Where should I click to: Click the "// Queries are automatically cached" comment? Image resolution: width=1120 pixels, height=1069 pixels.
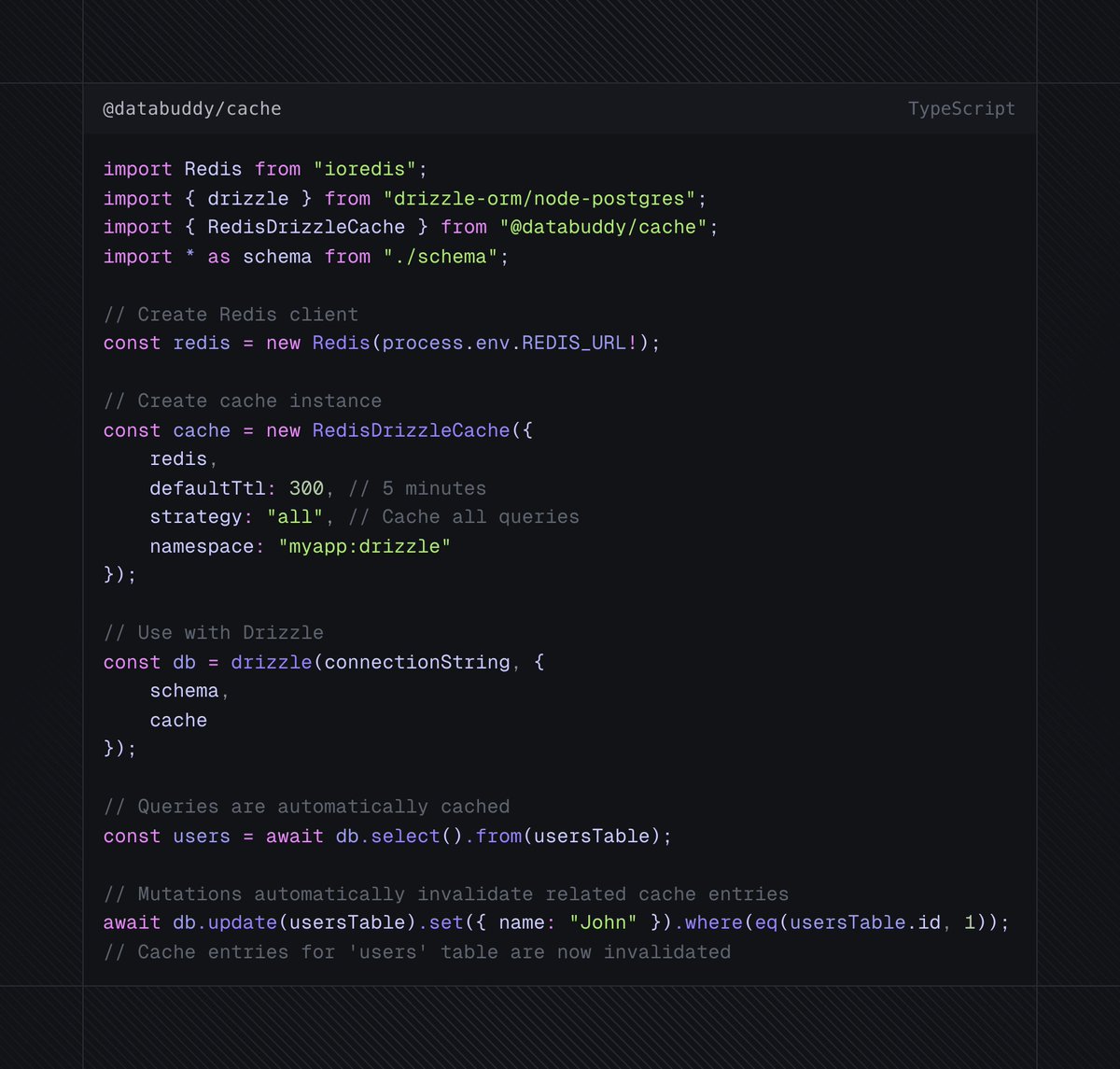[306, 806]
